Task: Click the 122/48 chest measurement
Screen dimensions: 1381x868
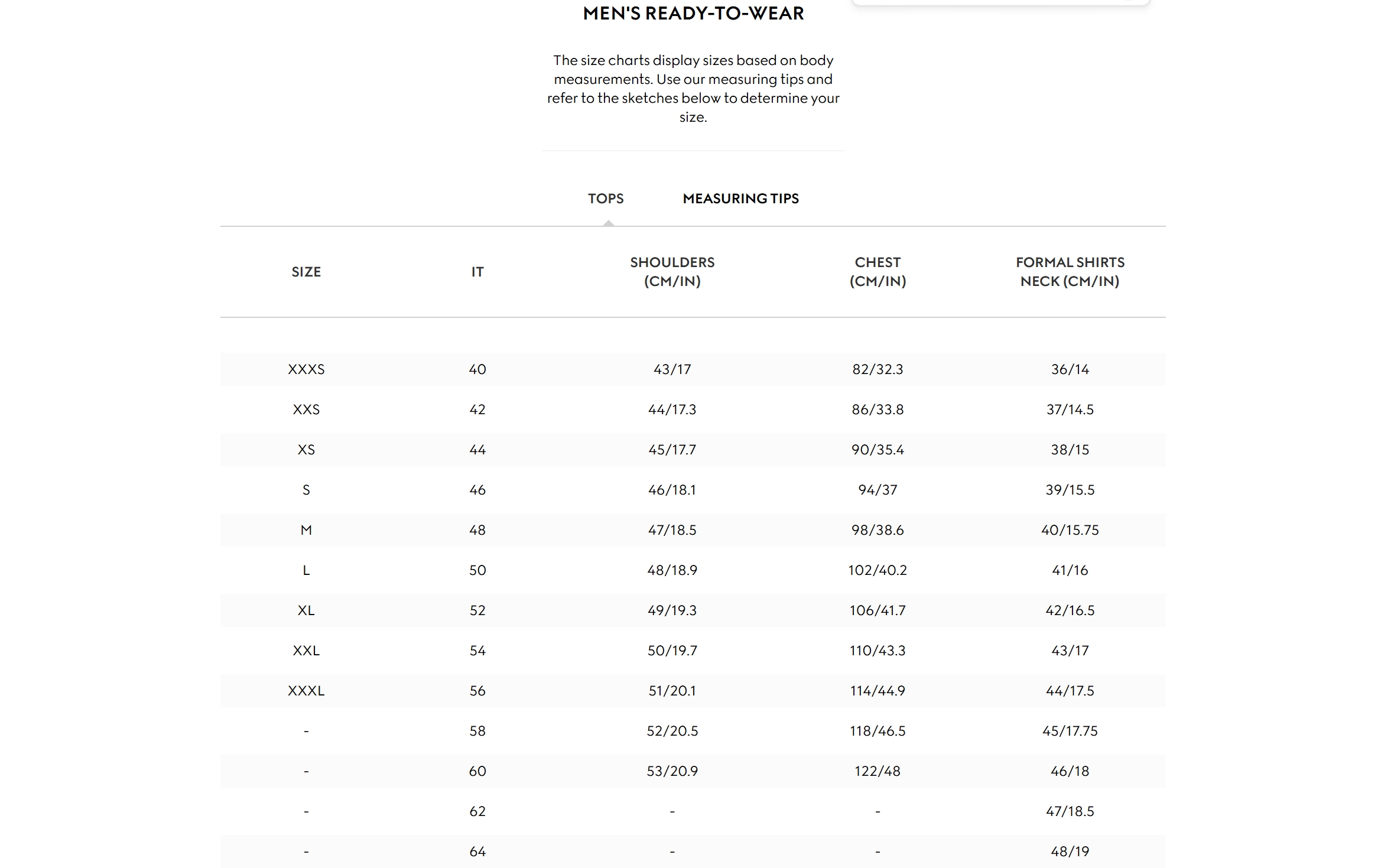Action: [x=878, y=771]
